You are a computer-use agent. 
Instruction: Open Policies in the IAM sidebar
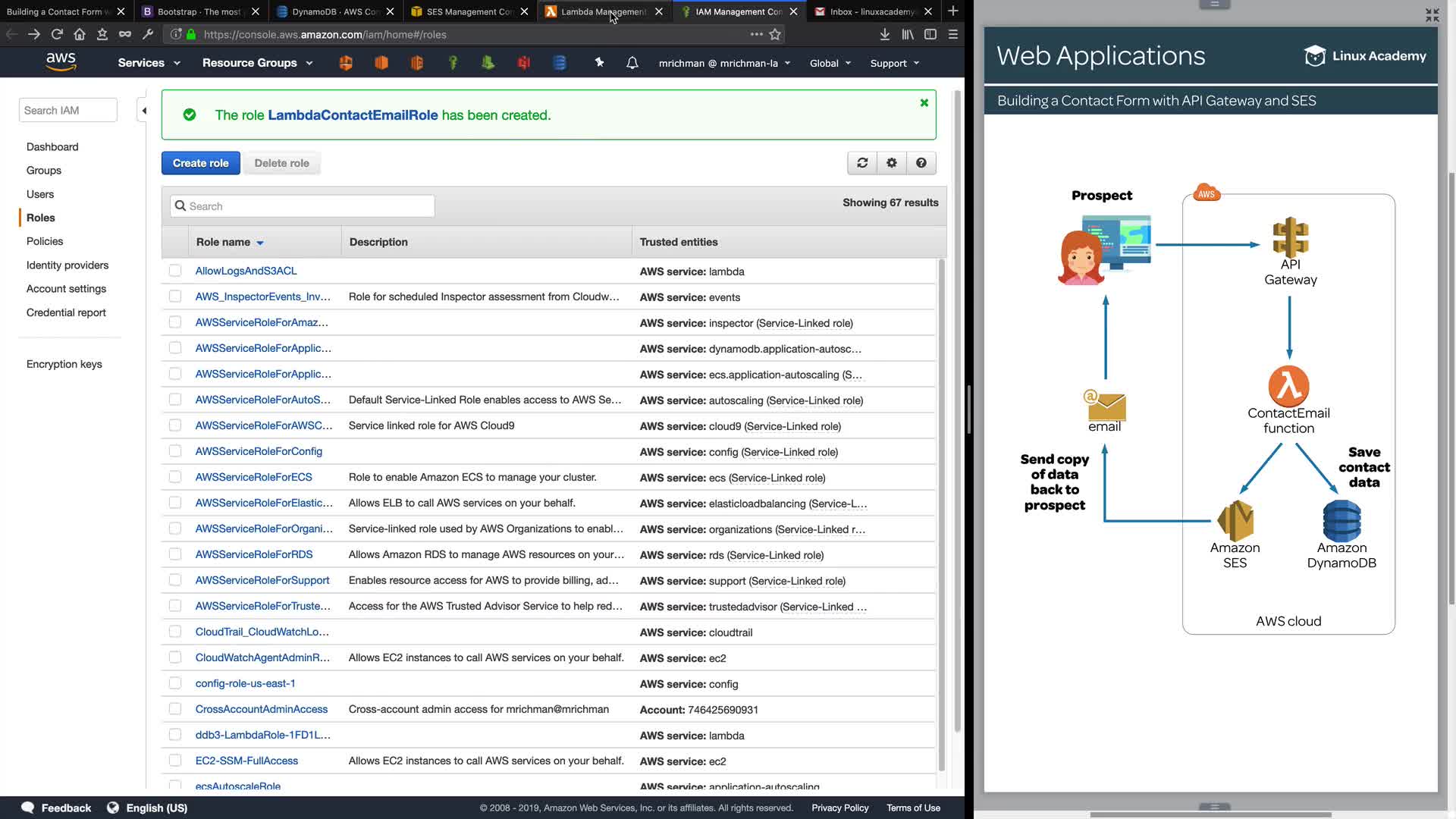[45, 241]
